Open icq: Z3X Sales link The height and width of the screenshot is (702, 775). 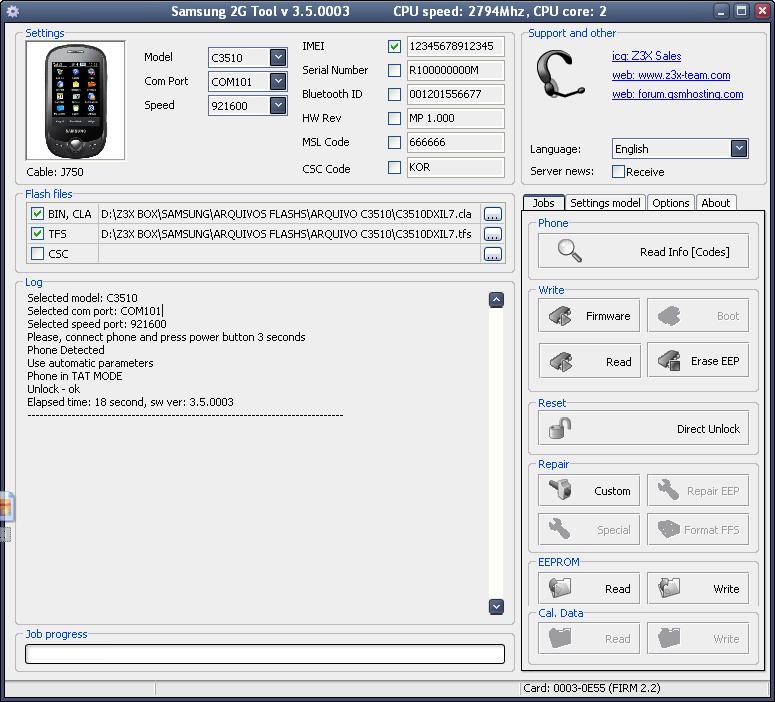(x=646, y=56)
